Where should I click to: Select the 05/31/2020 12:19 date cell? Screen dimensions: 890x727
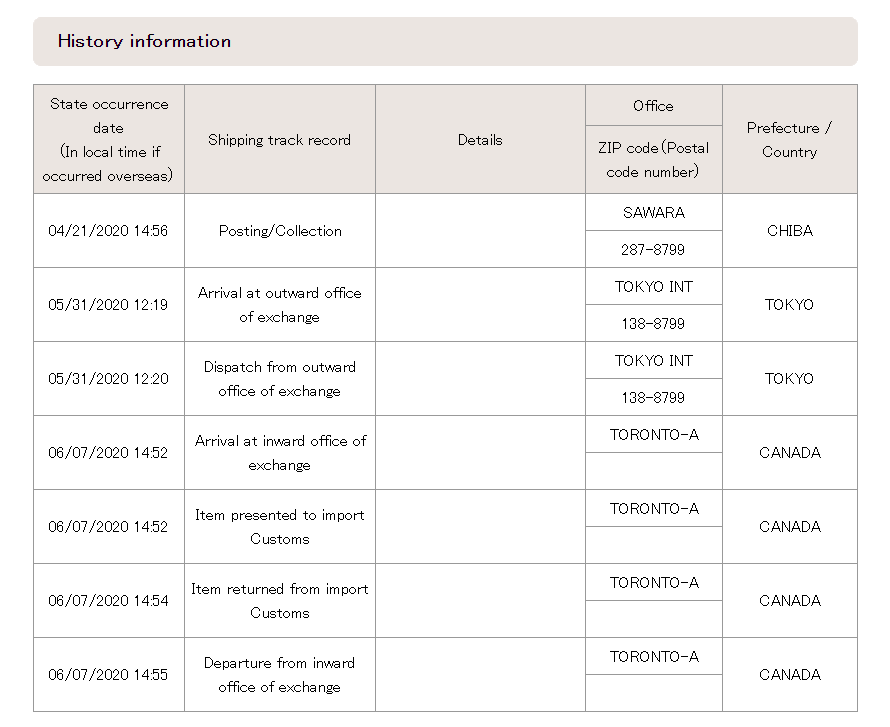coord(108,305)
